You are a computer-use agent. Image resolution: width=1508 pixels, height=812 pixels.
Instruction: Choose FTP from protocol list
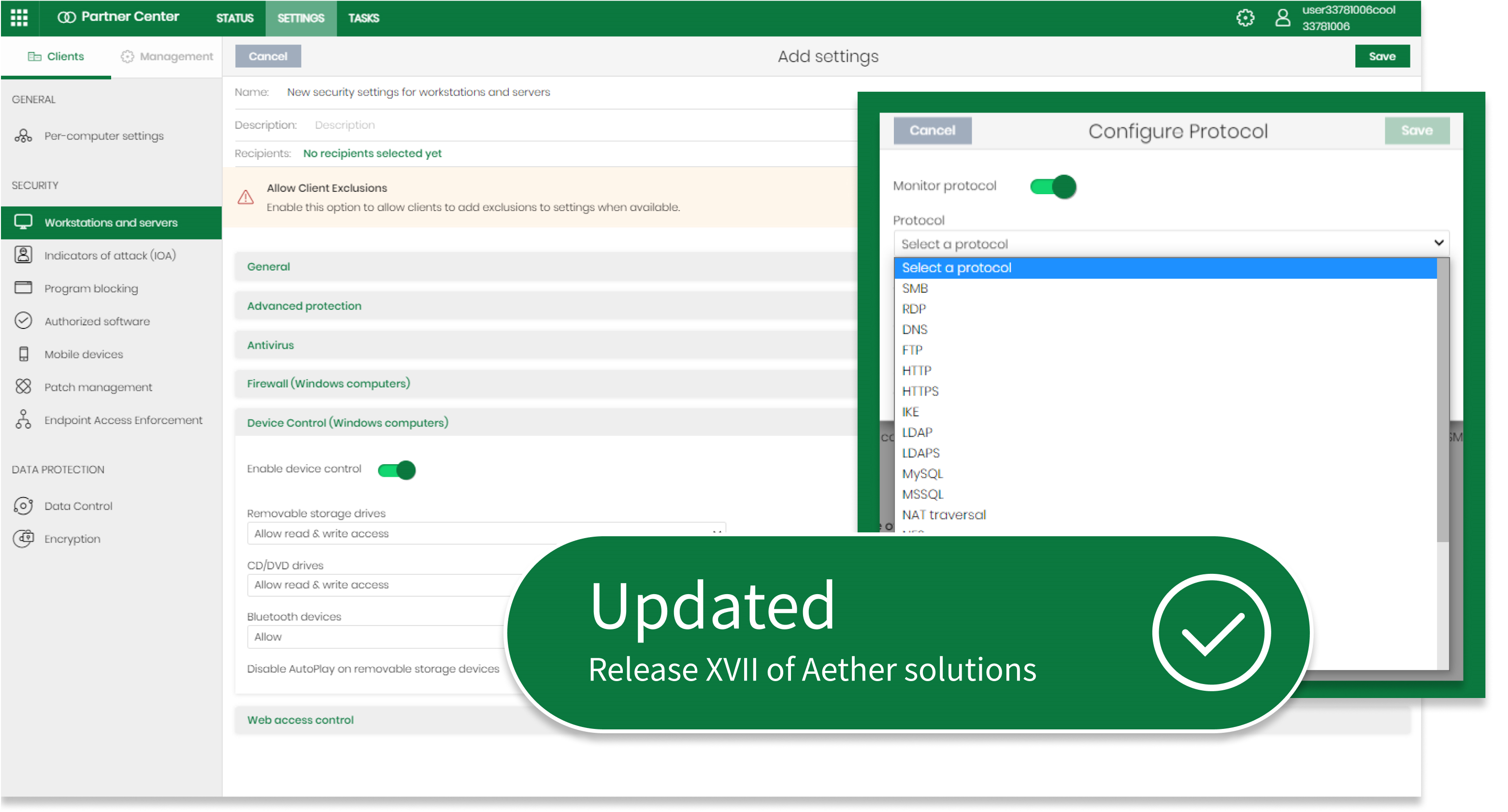1165,350
